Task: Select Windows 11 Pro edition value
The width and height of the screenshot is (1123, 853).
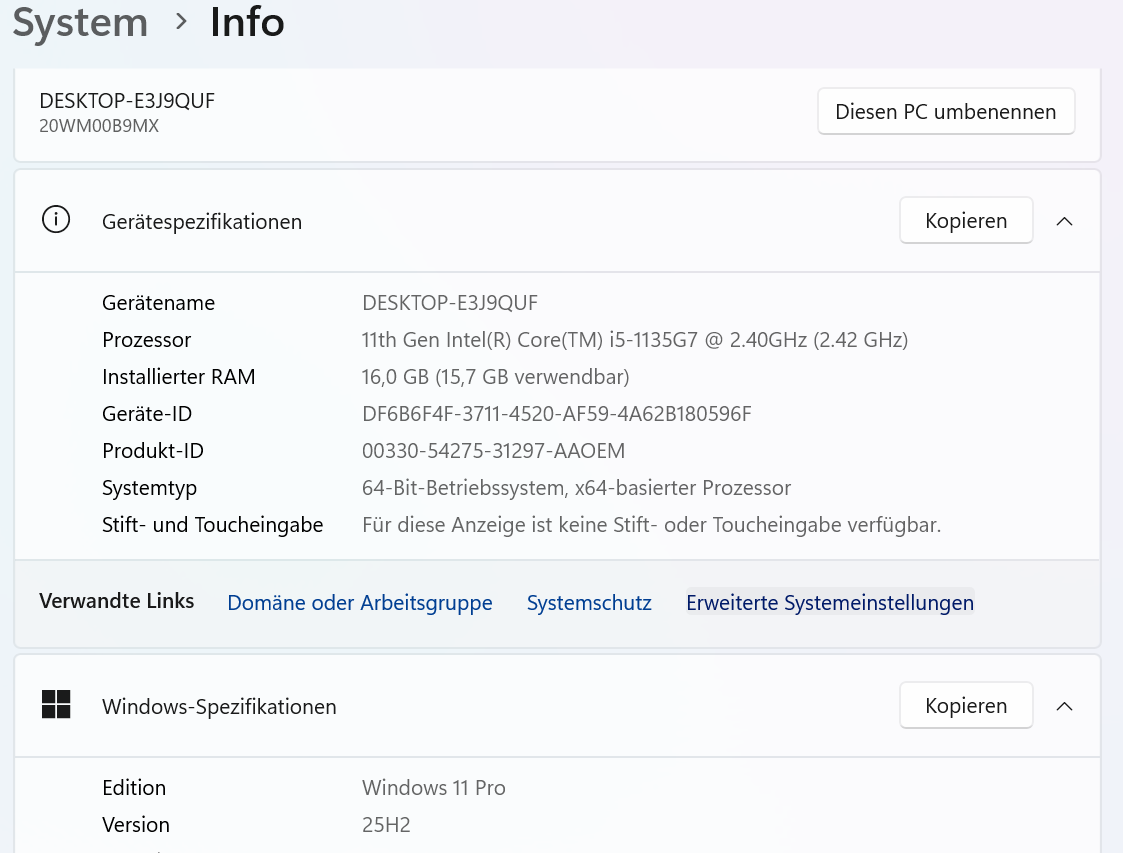Action: pos(434,788)
